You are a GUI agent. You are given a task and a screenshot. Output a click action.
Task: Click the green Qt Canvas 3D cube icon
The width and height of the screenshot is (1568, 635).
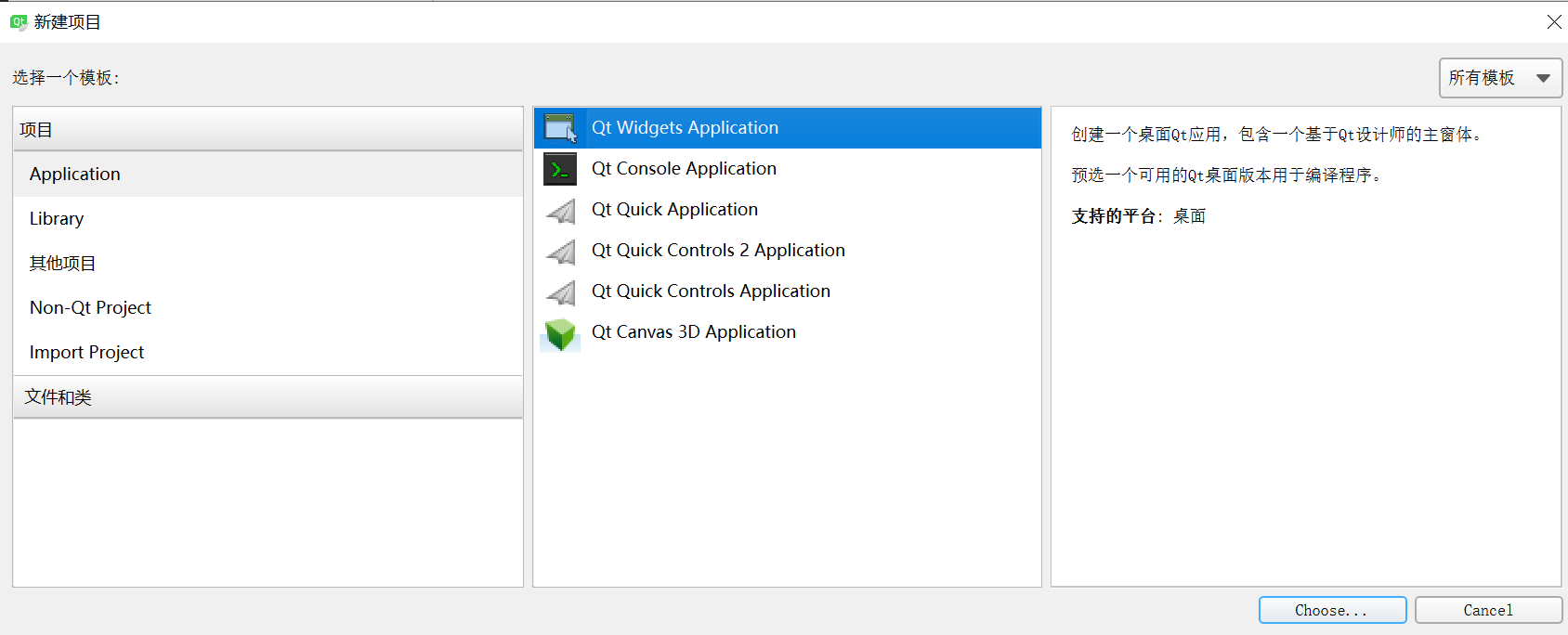(x=560, y=333)
